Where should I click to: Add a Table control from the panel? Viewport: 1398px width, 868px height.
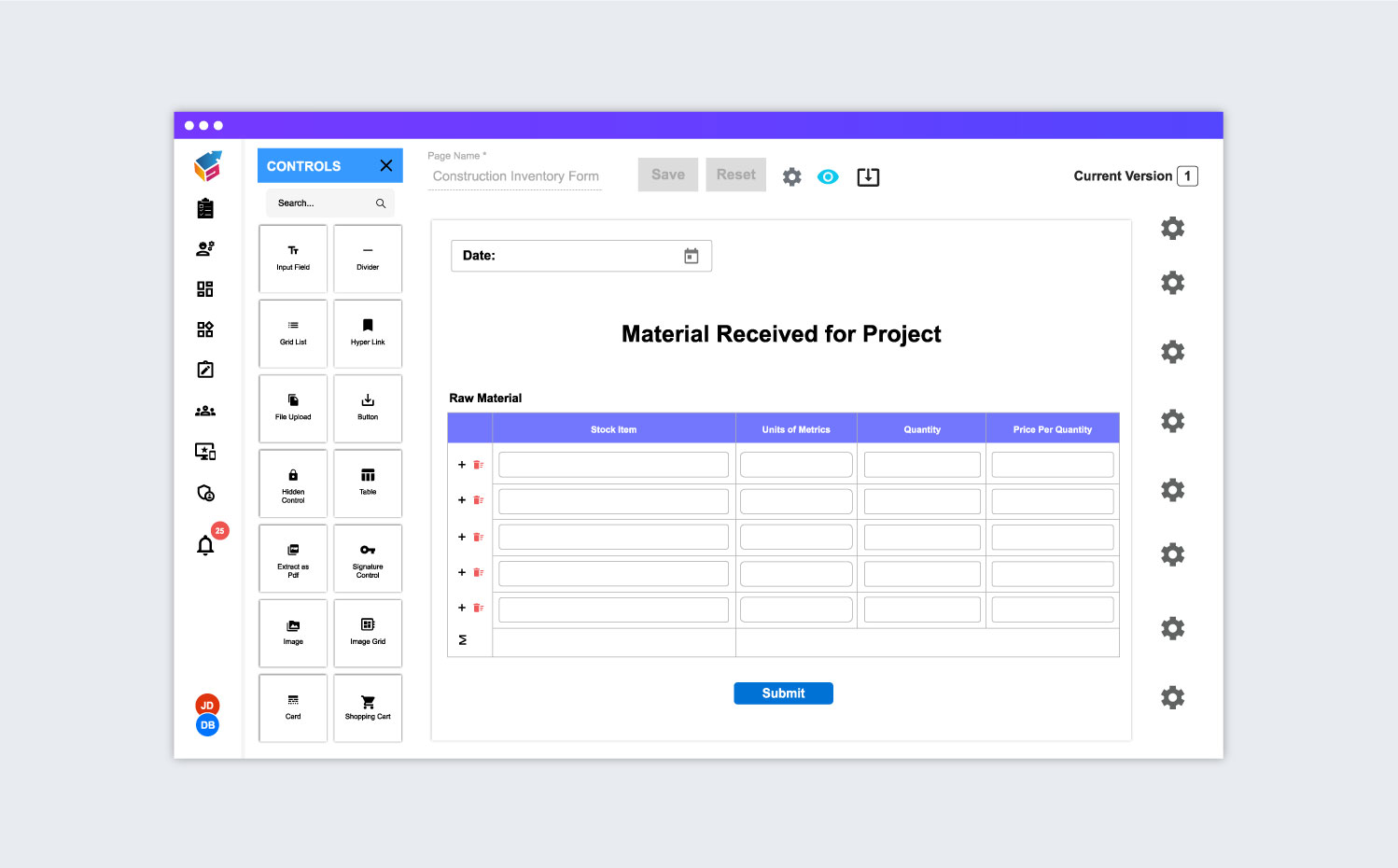[367, 483]
